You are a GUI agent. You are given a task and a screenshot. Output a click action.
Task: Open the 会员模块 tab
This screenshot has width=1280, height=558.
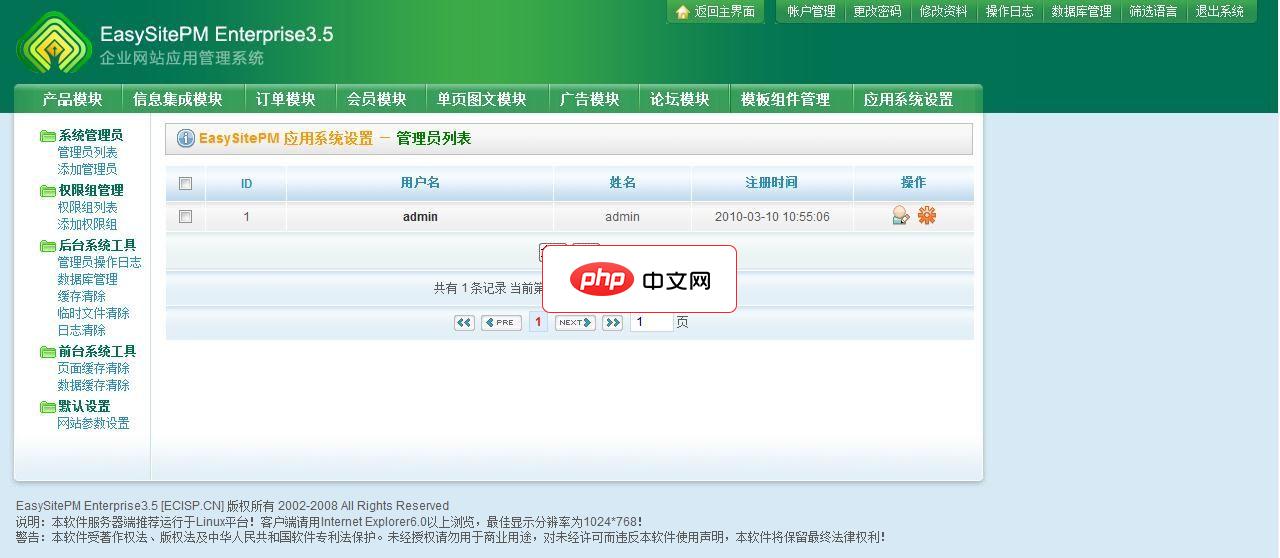click(377, 99)
